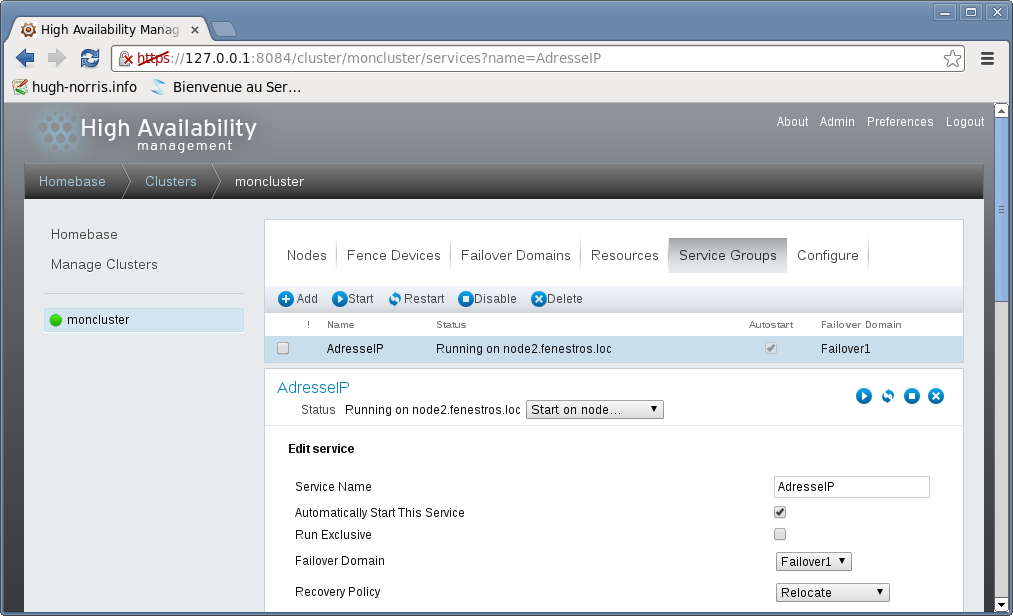Expand the Recovery Policy dropdown
Image resolution: width=1013 pixels, height=616 pixels.
coord(833,592)
